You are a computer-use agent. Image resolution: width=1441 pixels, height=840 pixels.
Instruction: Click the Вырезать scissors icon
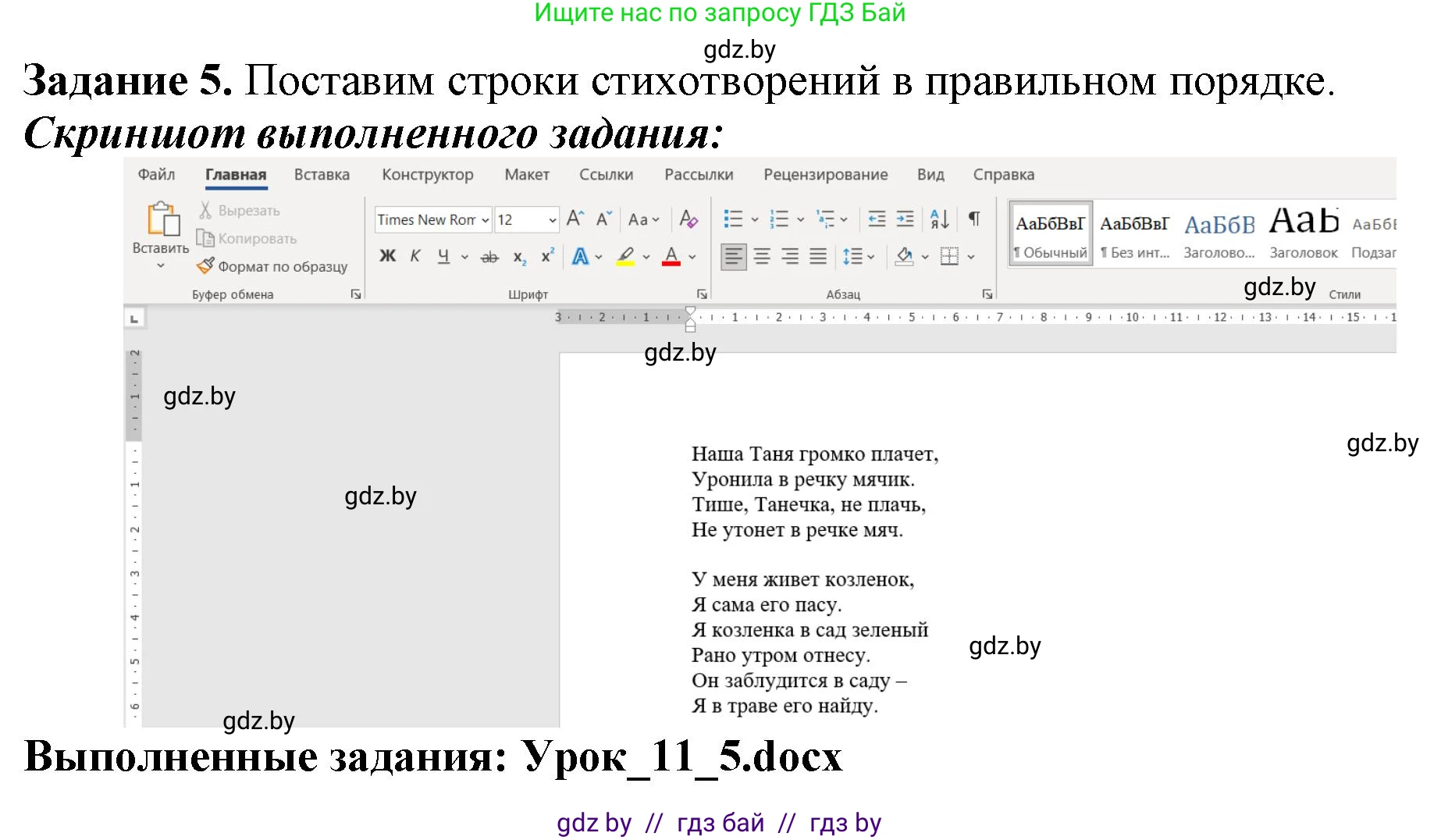click(x=205, y=210)
